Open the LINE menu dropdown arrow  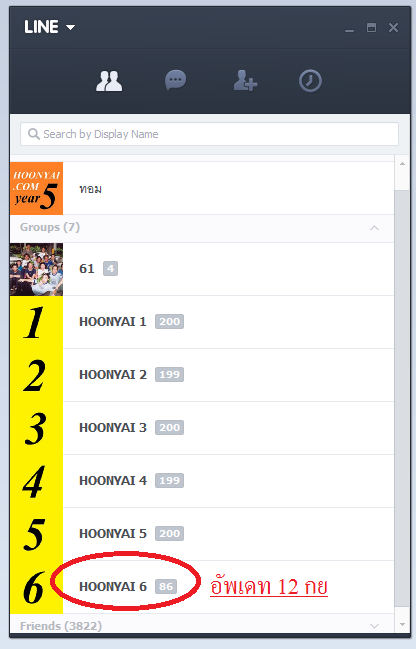[70, 28]
